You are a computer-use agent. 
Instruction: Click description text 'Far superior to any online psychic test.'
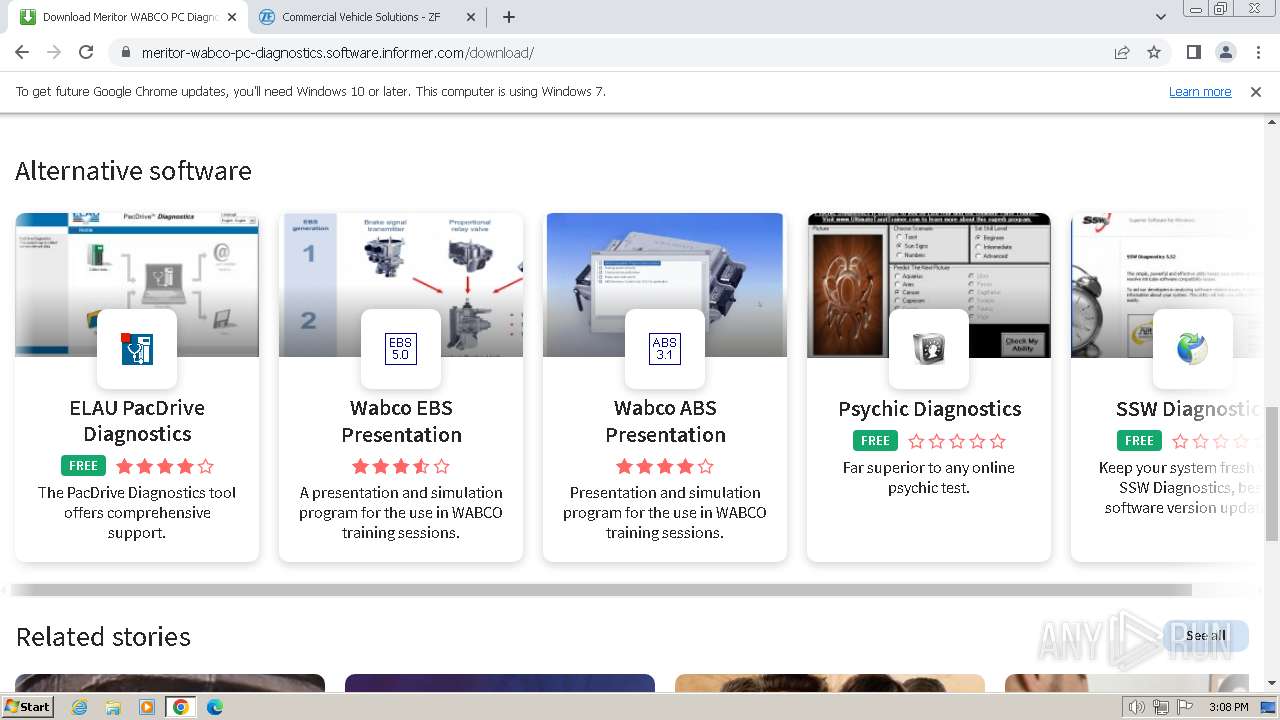coord(929,478)
